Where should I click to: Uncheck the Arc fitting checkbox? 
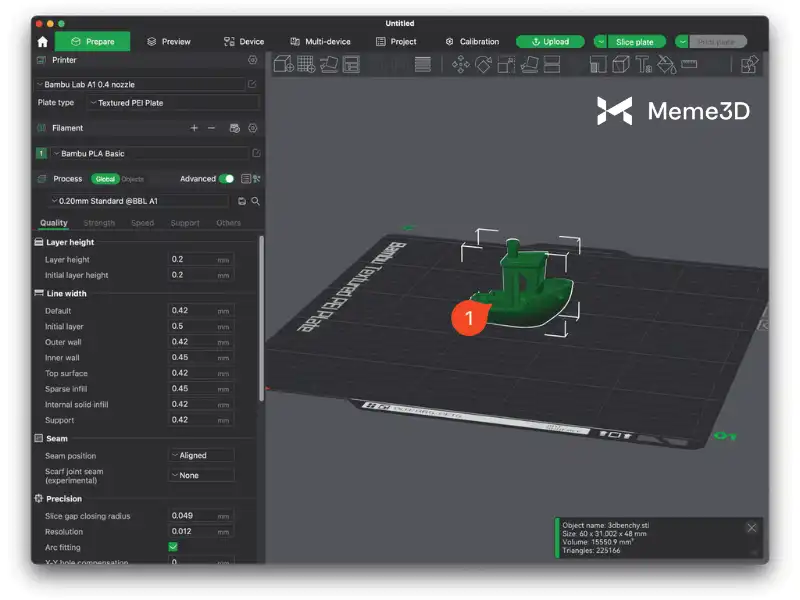tap(173, 548)
